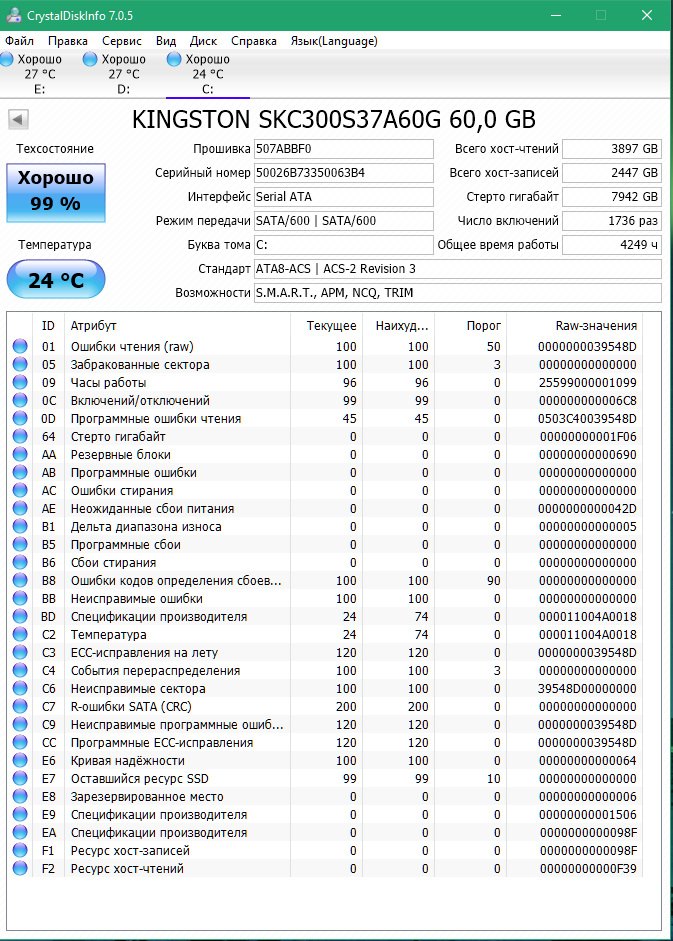Image resolution: width=673 pixels, height=941 pixels.
Task: Click status orb for Ошибки чтения (raw)
Action: [x=20, y=346]
